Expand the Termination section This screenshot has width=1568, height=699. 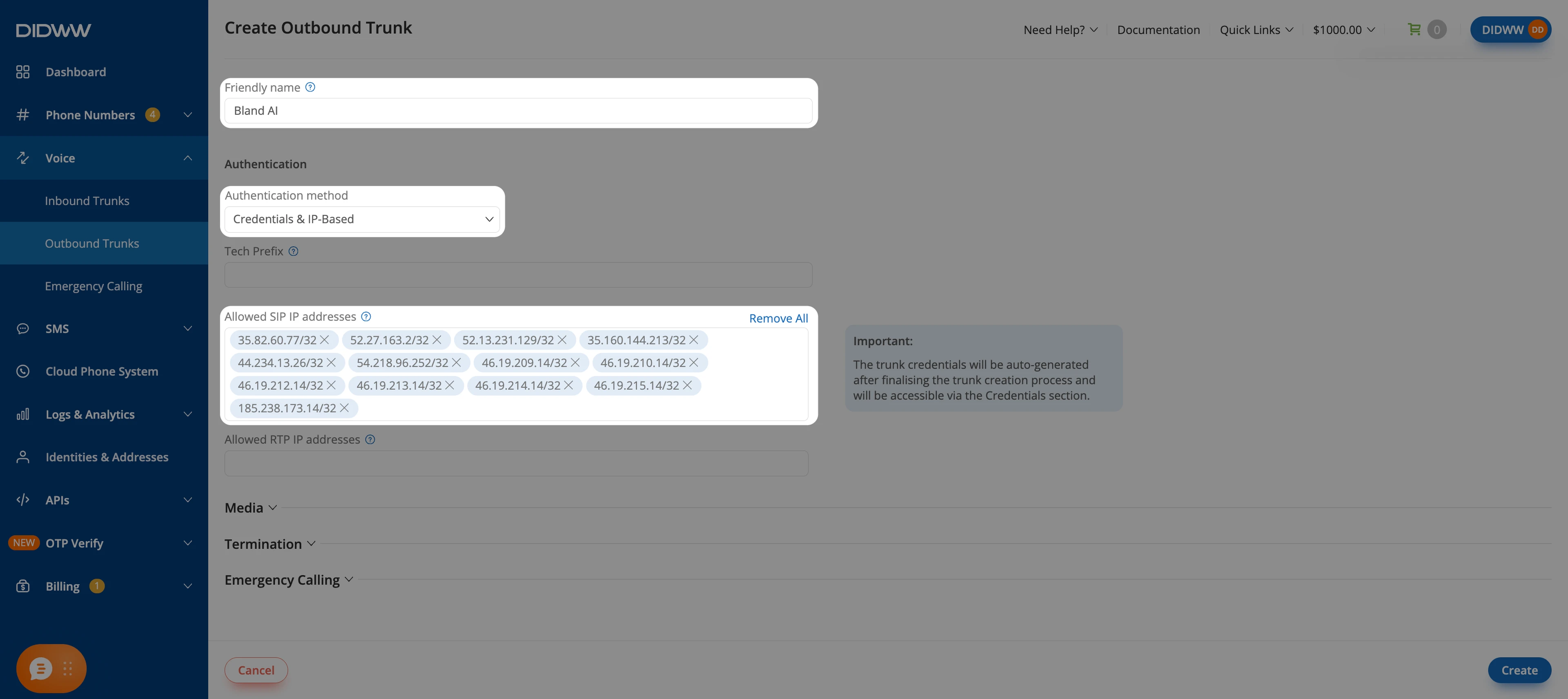[269, 544]
